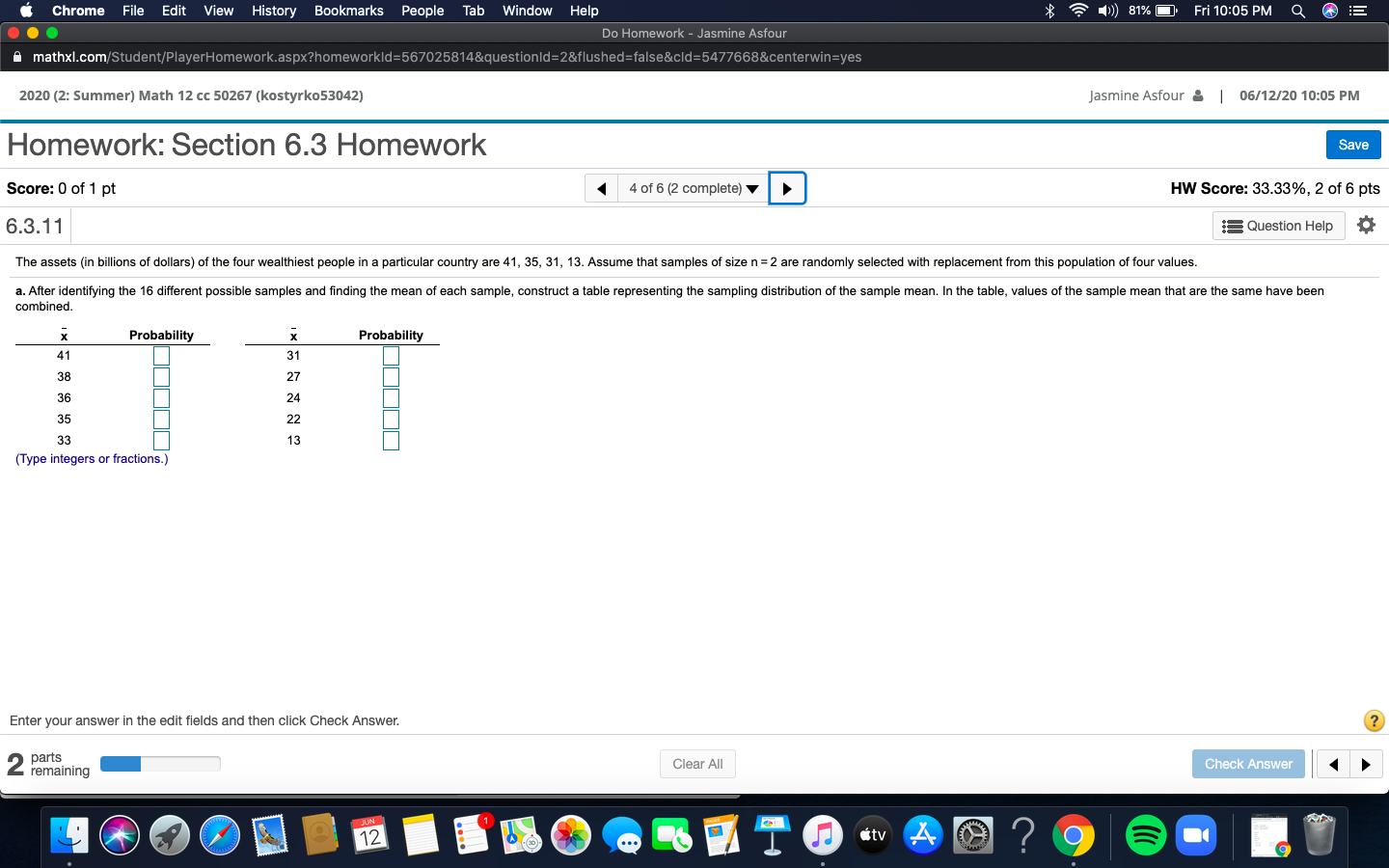The image size is (1389, 868).
Task: Open the Bookmarks menu
Action: (348, 11)
